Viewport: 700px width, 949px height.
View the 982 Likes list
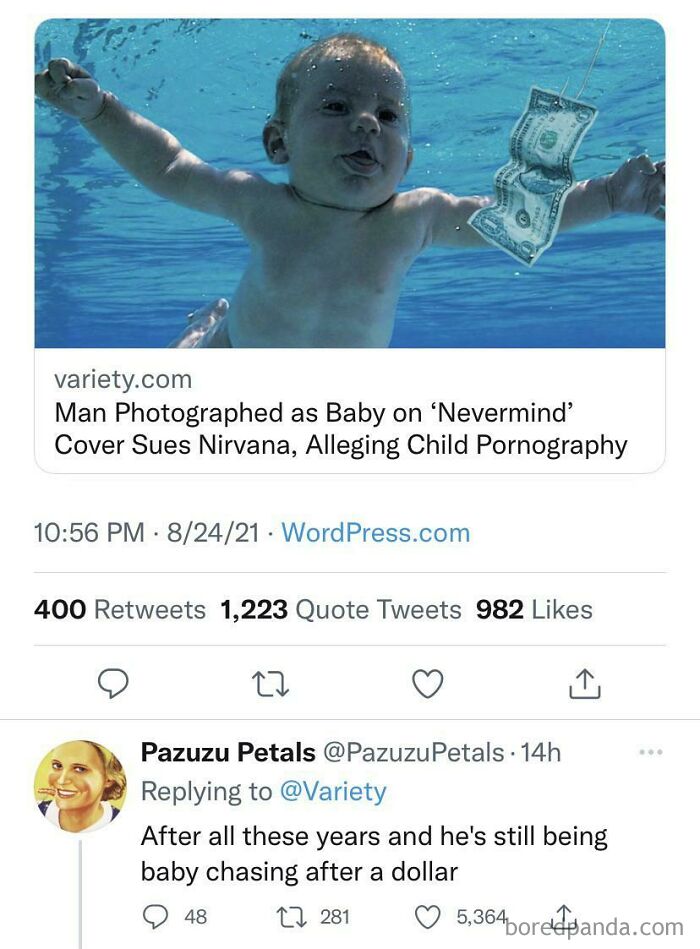[x=533, y=609]
